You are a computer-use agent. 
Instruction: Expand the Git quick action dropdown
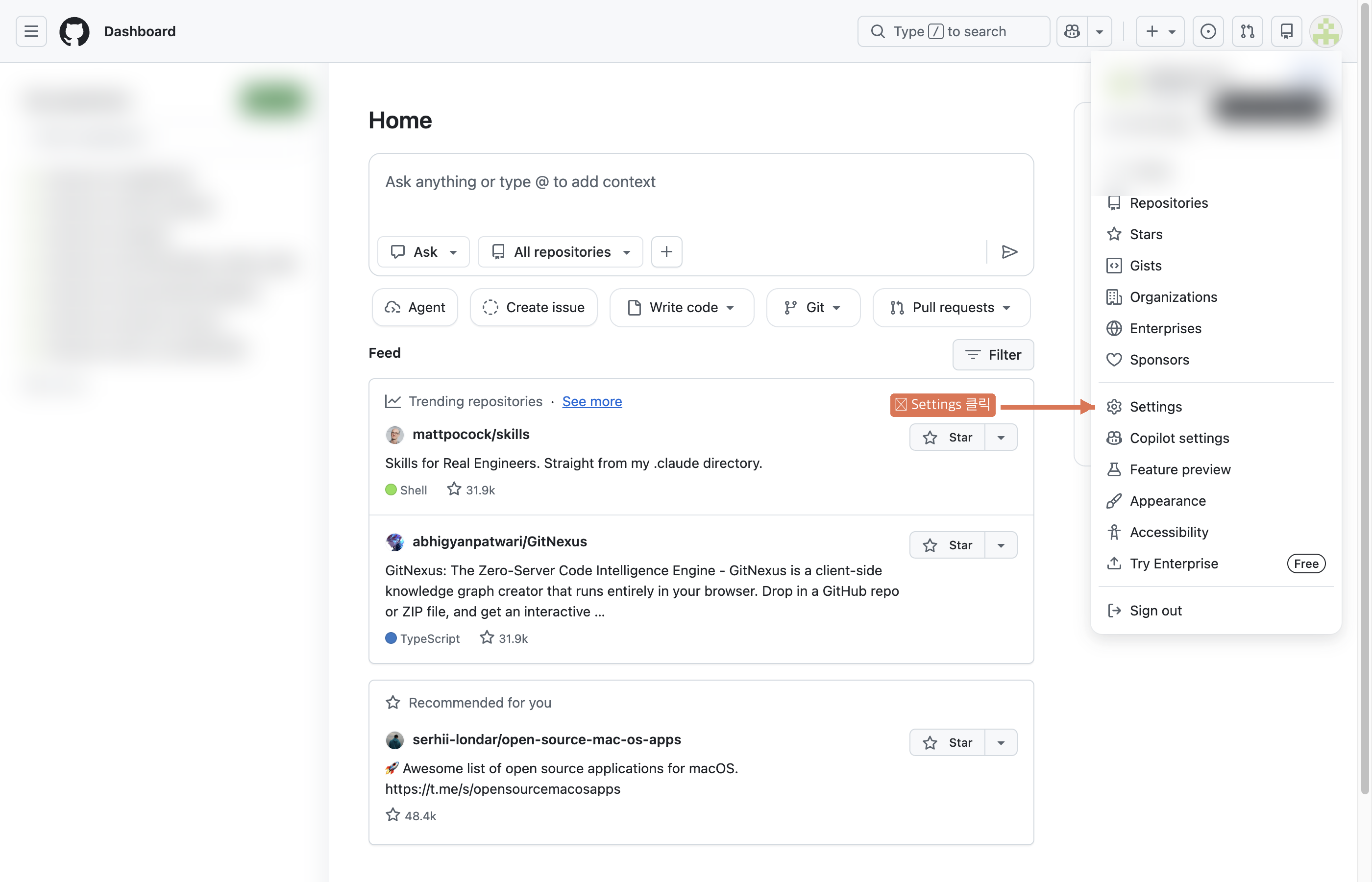pyautogui.click(x=813, y=308)
